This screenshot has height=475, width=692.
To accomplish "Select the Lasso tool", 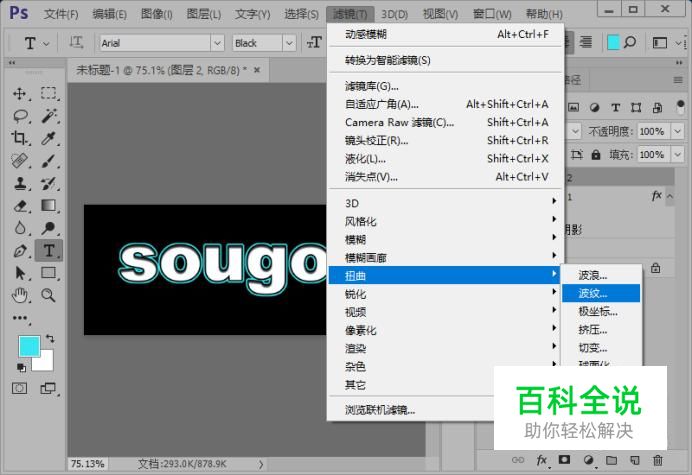I will point(20,116).
